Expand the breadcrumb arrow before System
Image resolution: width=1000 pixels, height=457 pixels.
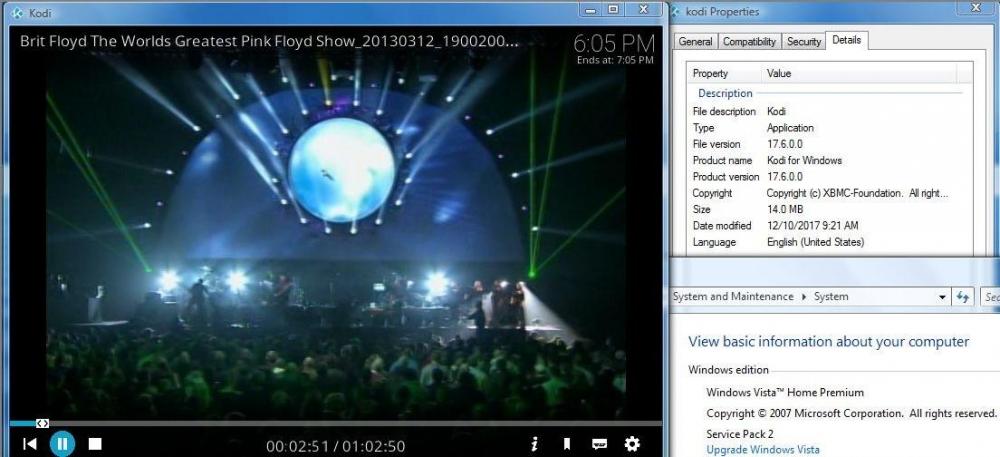coord(804,297)
